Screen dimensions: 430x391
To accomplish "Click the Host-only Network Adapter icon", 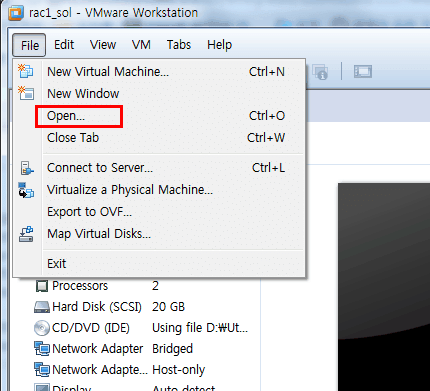I will pos(42,370).
